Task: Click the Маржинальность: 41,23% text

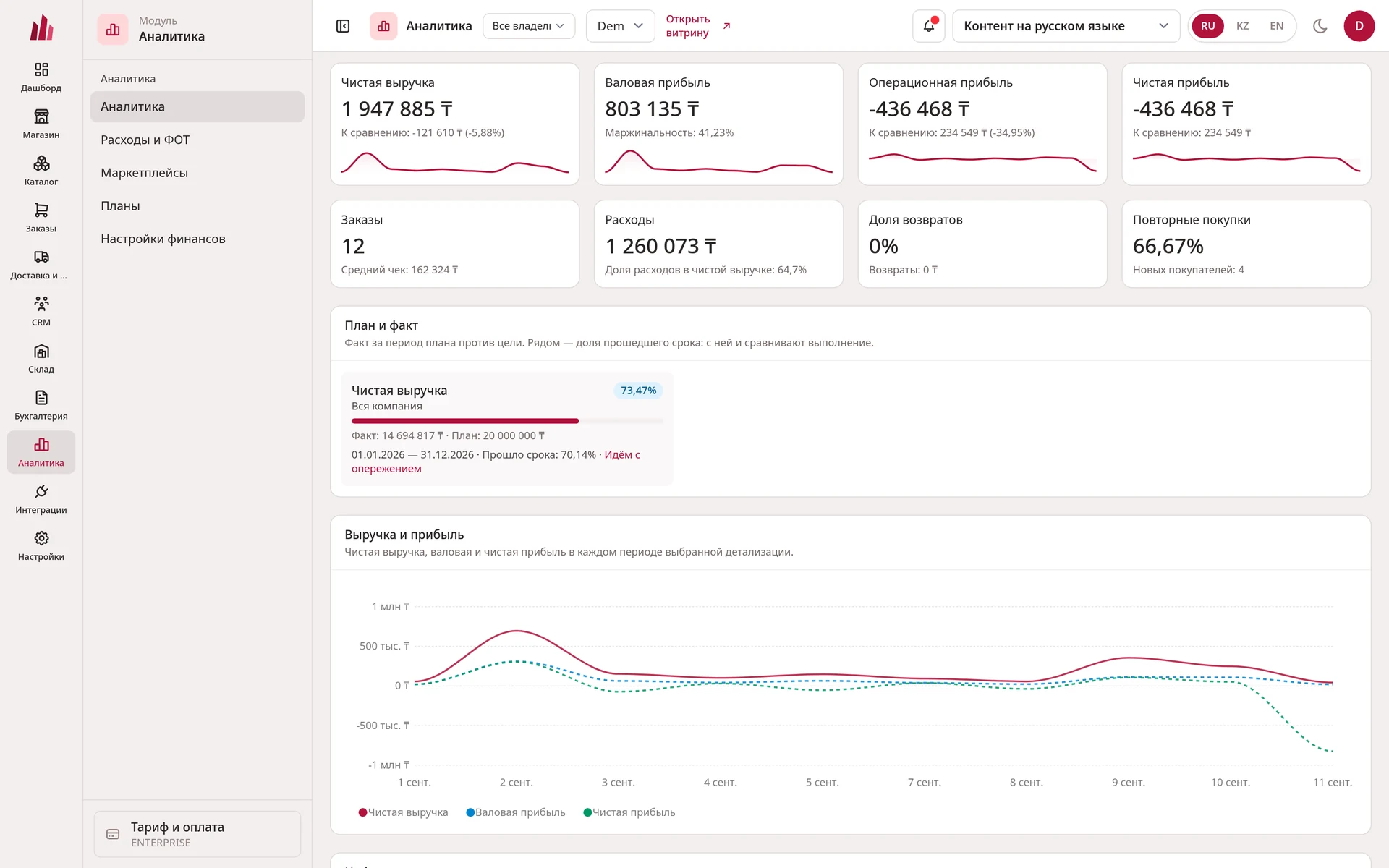Action: click(x=669, y=133)
